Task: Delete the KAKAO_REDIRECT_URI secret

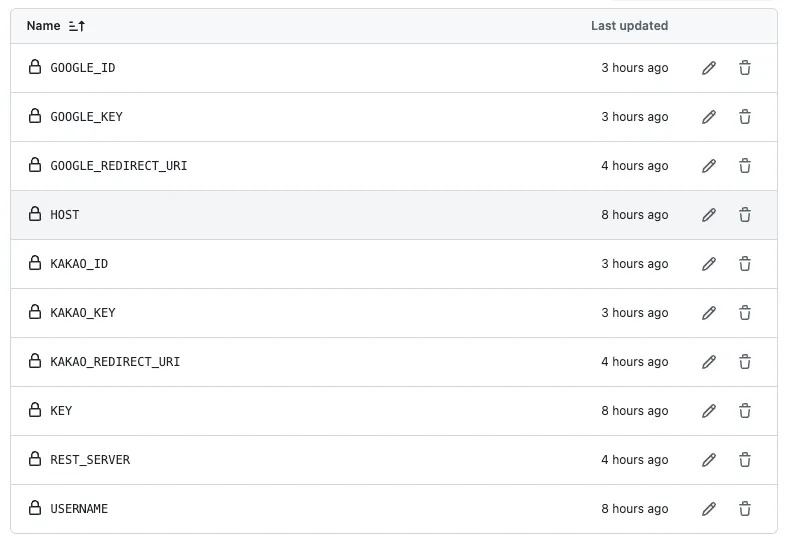Action: click(x=745, y=362)
